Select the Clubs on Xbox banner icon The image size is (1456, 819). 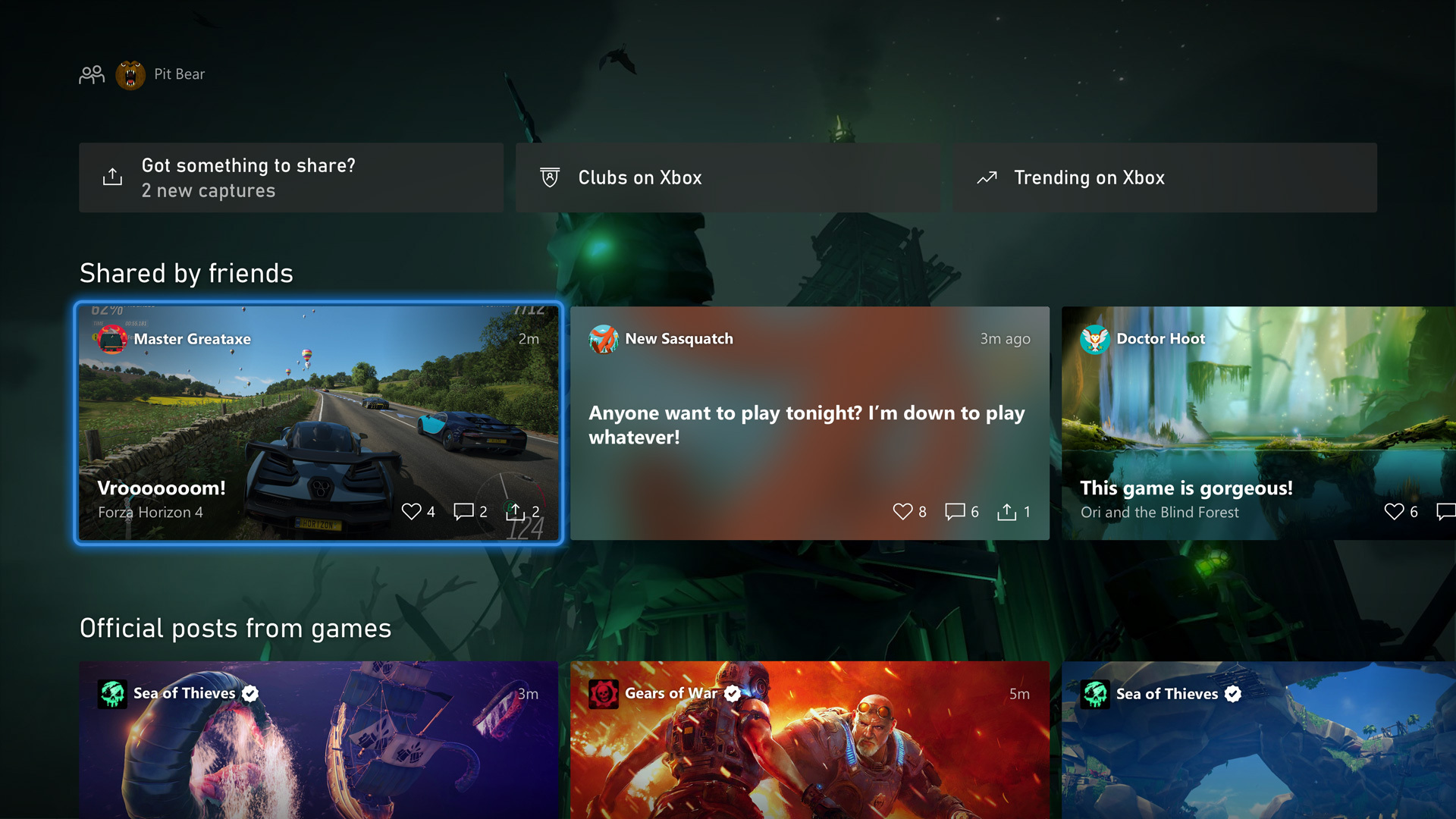pyautogui.click(x=551, y=177)
